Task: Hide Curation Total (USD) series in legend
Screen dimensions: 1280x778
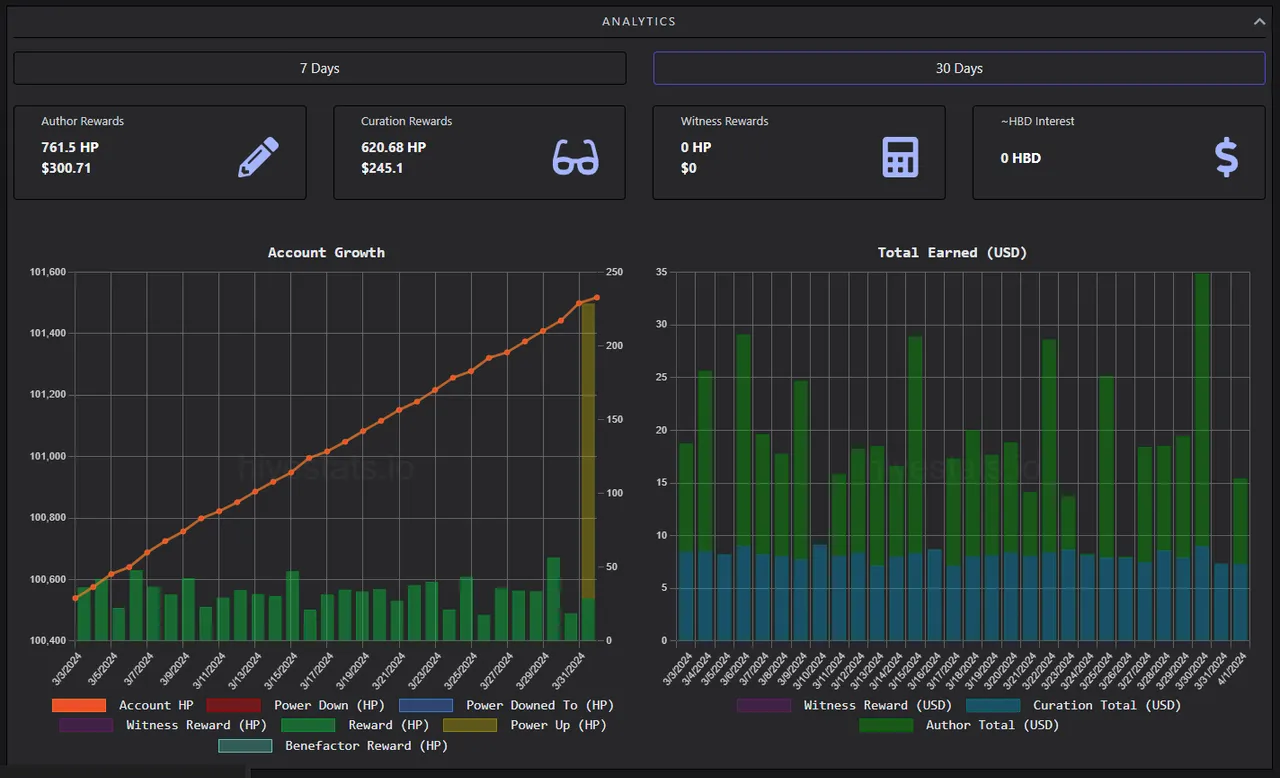Action: (1074, 705)
